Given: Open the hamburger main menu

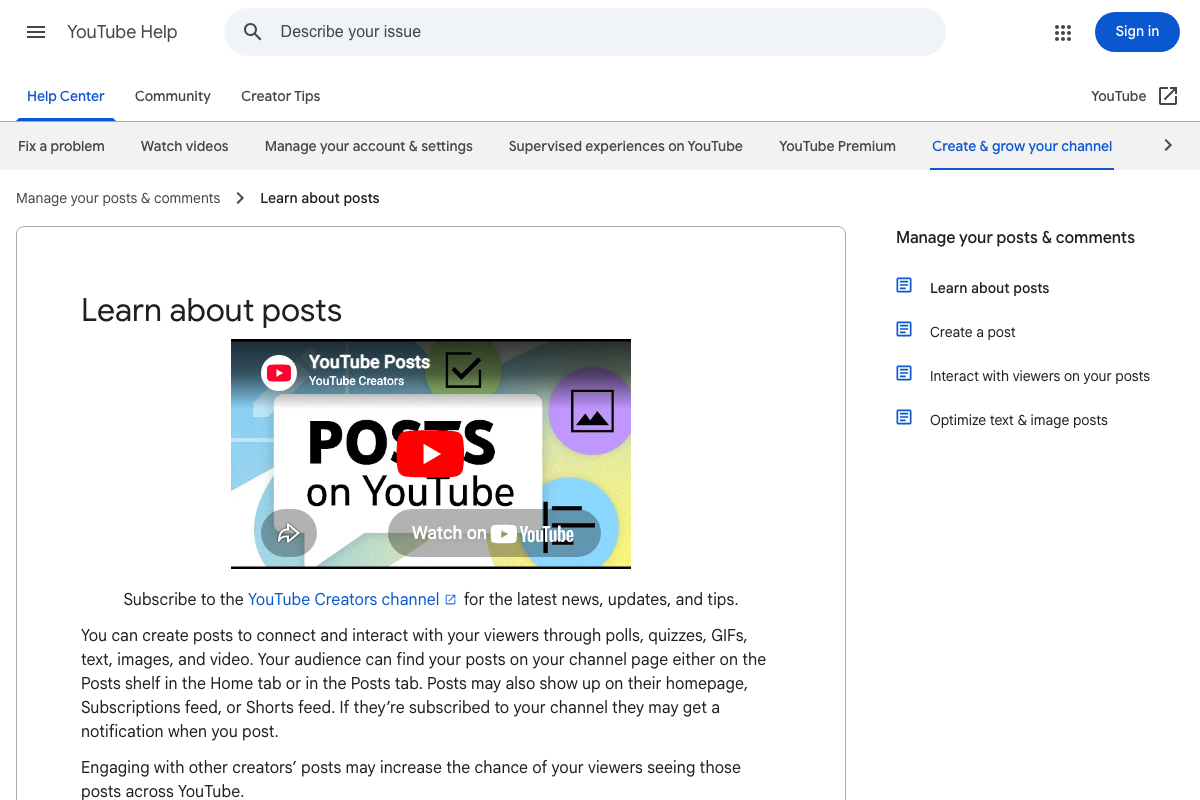Looking at the screenshot, I should coord(36,32).
